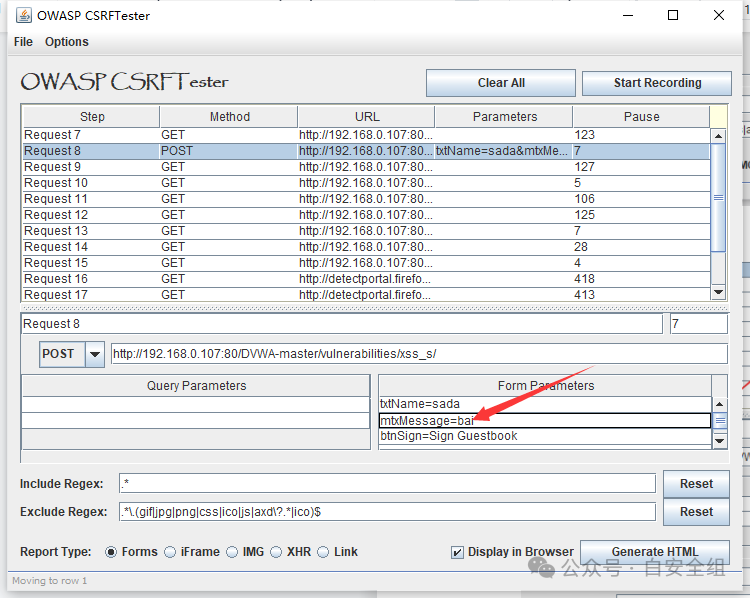Click the Java app icon in title bar
The width and height of the screenshot is (750, 598).
[24, 15]
